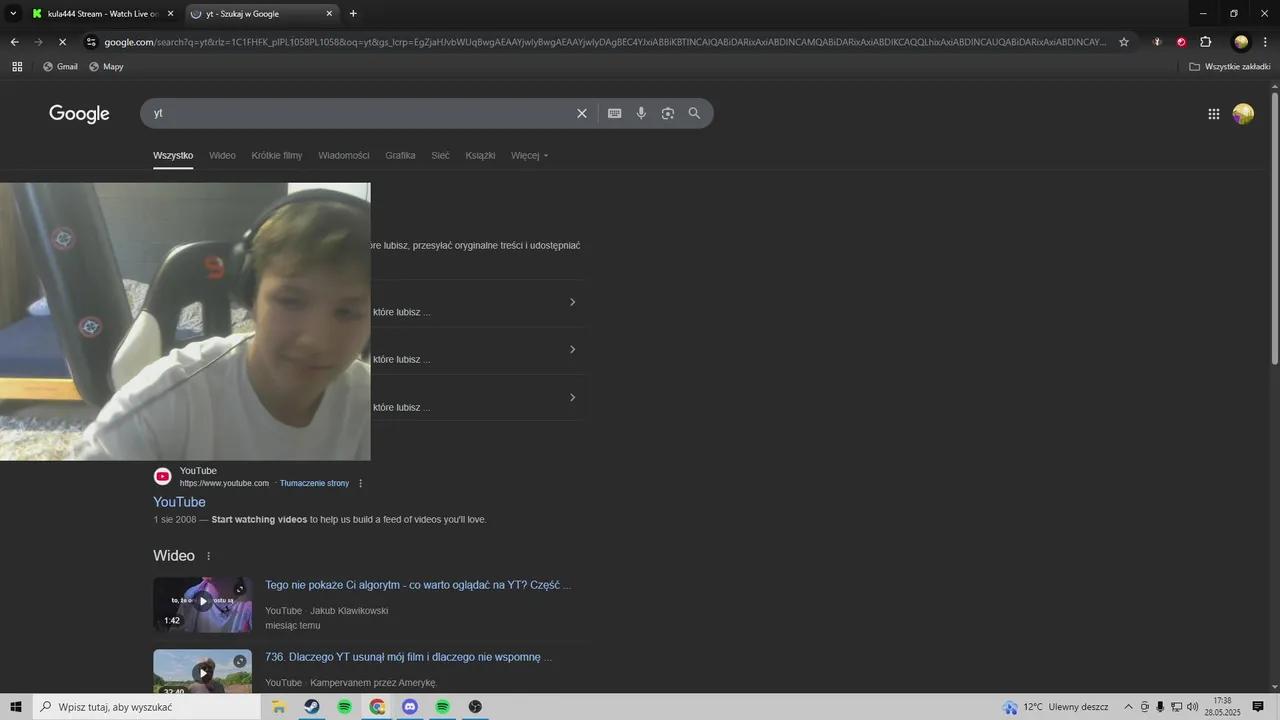1280x720 pixels.
Task: Bookmark this page with the star
Action: coord(1124,42)
